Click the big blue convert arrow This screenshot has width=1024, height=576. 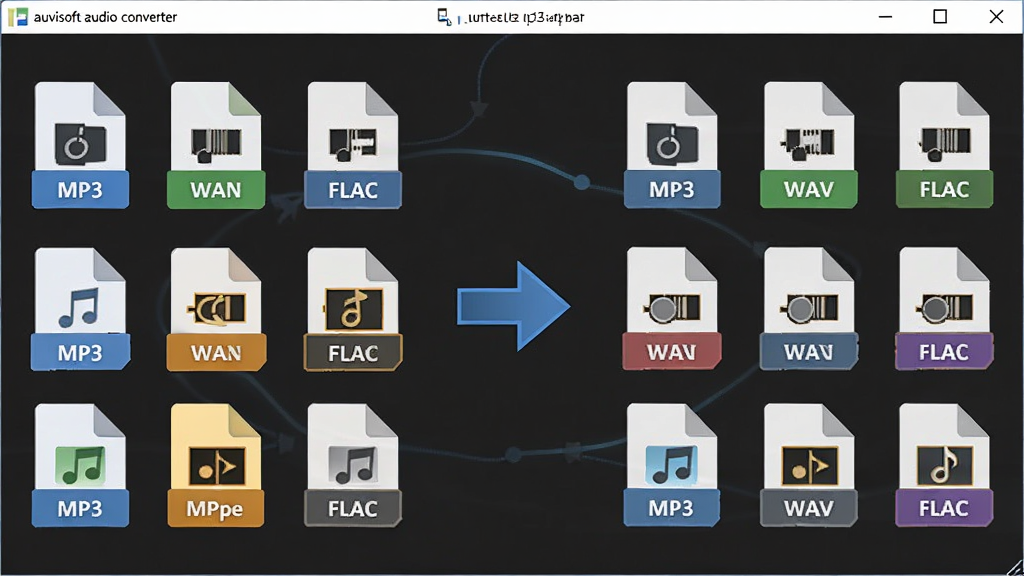(513, 306)
